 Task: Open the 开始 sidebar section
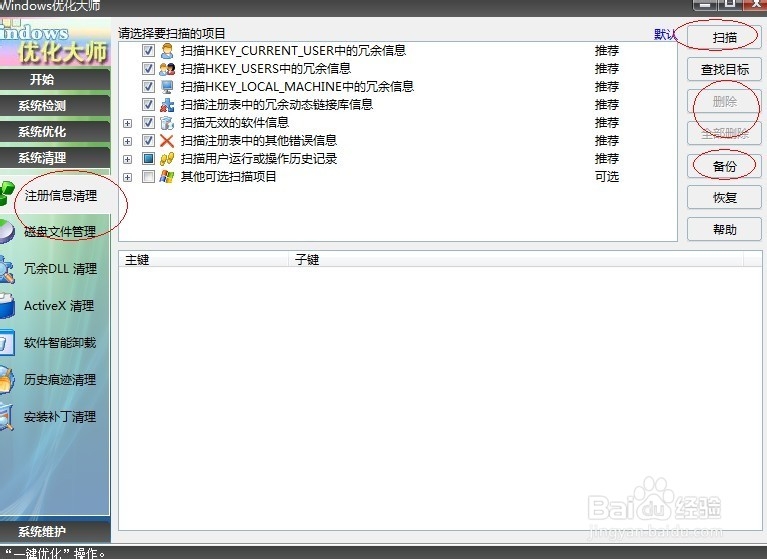point(55,79)
